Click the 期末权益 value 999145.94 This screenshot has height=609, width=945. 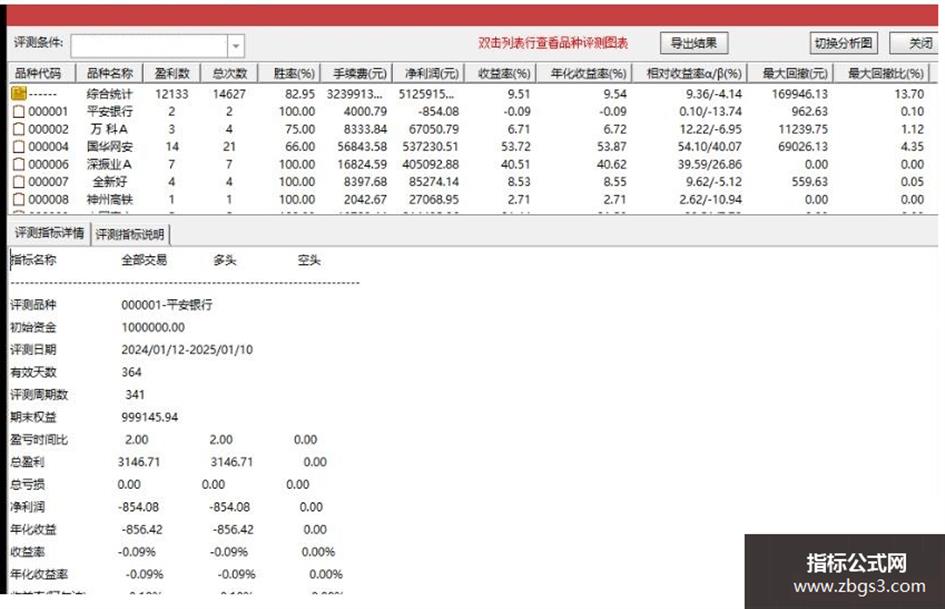click(x=149, y=417)
